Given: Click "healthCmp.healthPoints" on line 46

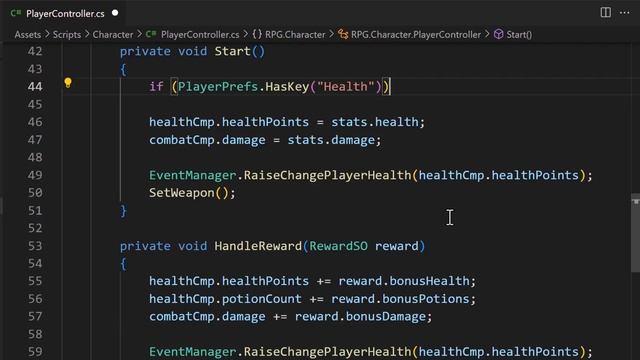Looking at the screenshot, I should coord(229,122).
